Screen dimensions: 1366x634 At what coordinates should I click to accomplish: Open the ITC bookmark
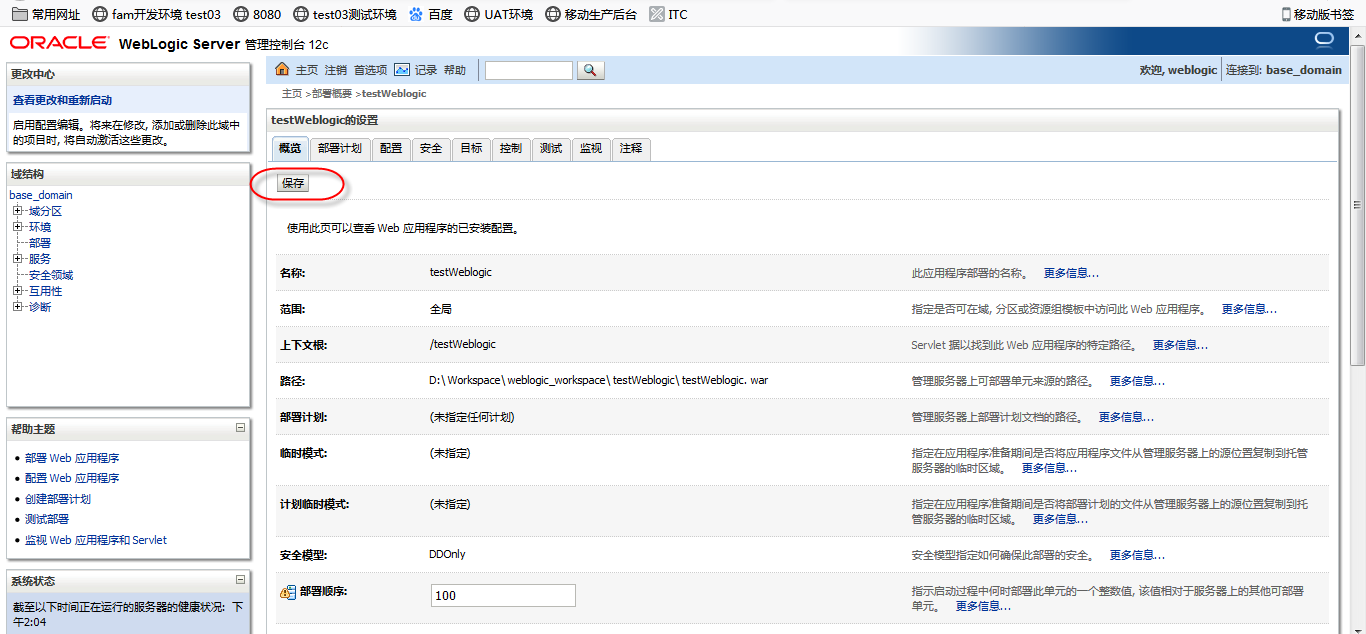(x=669, y=14)
